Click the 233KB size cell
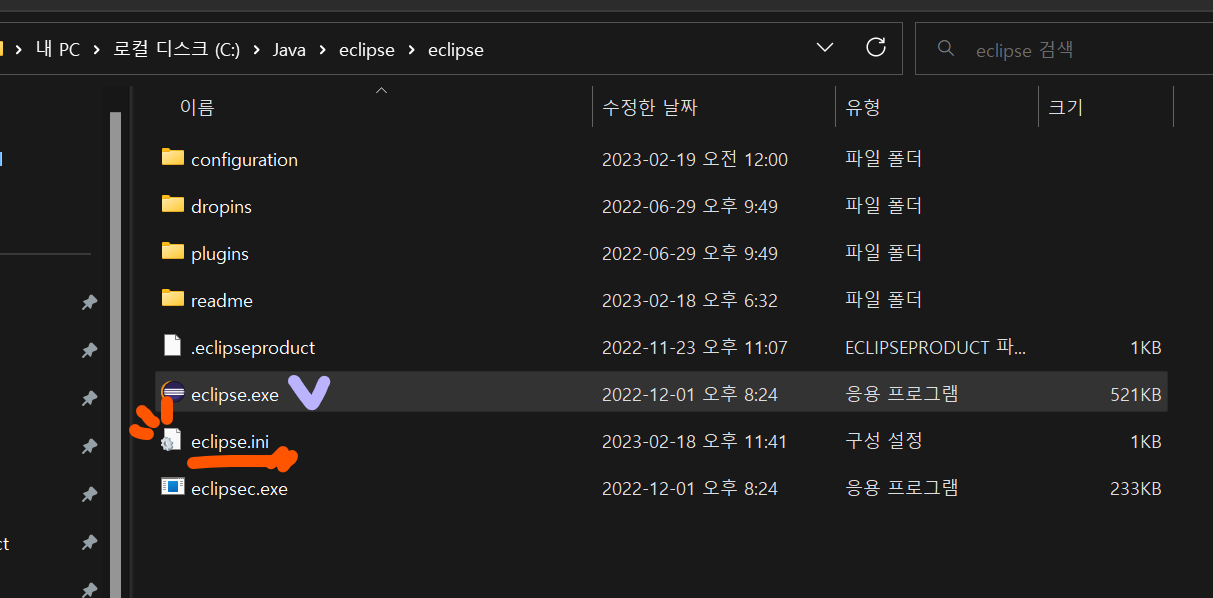Viewport: 1213px width, 598px height. (1135, 489)
